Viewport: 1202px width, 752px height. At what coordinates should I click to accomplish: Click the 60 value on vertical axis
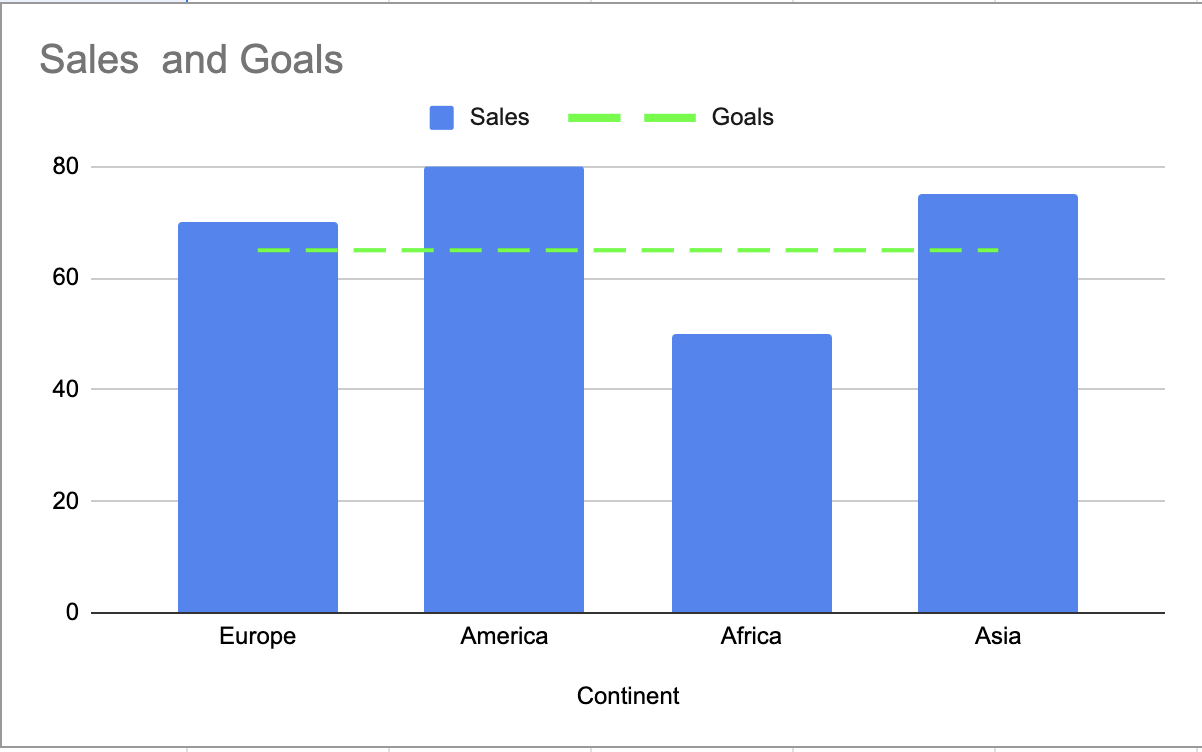[65, 278]
